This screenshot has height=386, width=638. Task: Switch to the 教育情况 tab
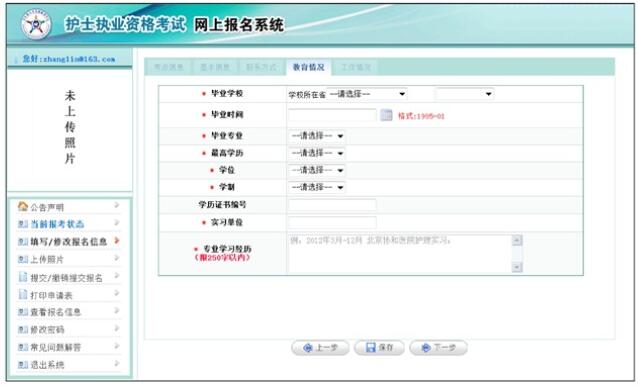[308, 67]
